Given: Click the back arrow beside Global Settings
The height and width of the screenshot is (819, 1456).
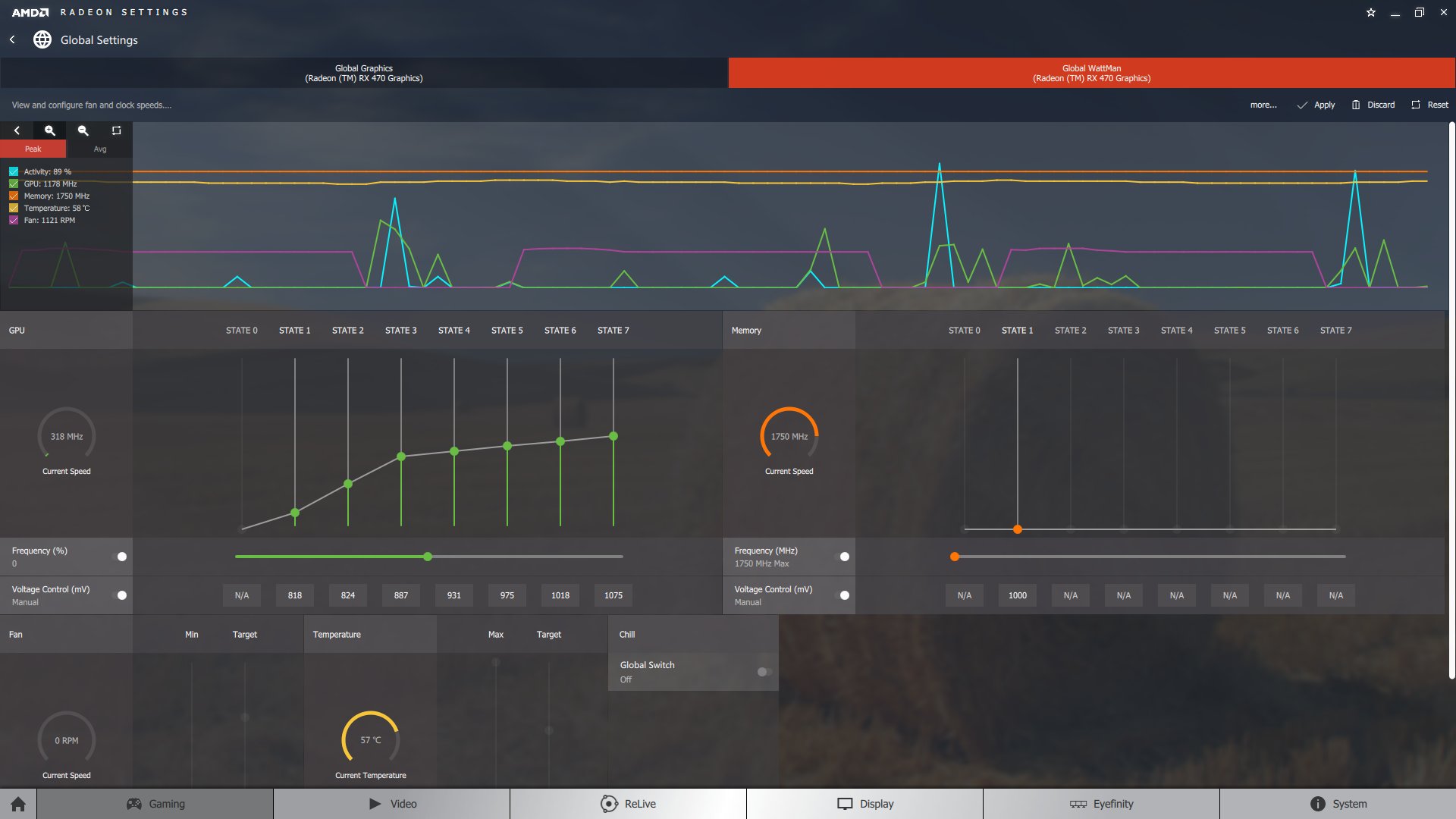Looking at the screenshot, I should coord(12,39).
